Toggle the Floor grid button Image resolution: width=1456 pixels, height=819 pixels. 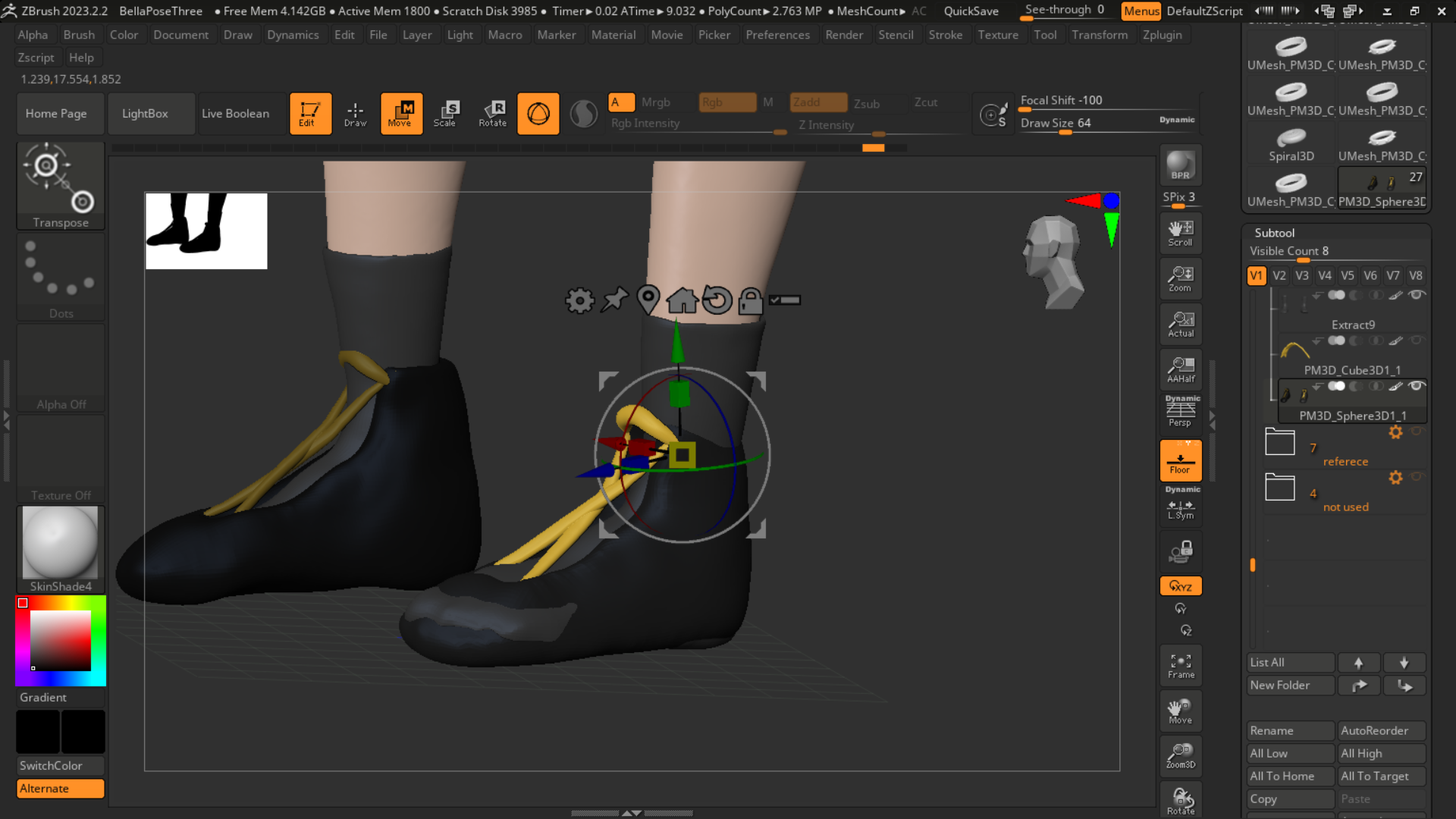[1180, 460]
